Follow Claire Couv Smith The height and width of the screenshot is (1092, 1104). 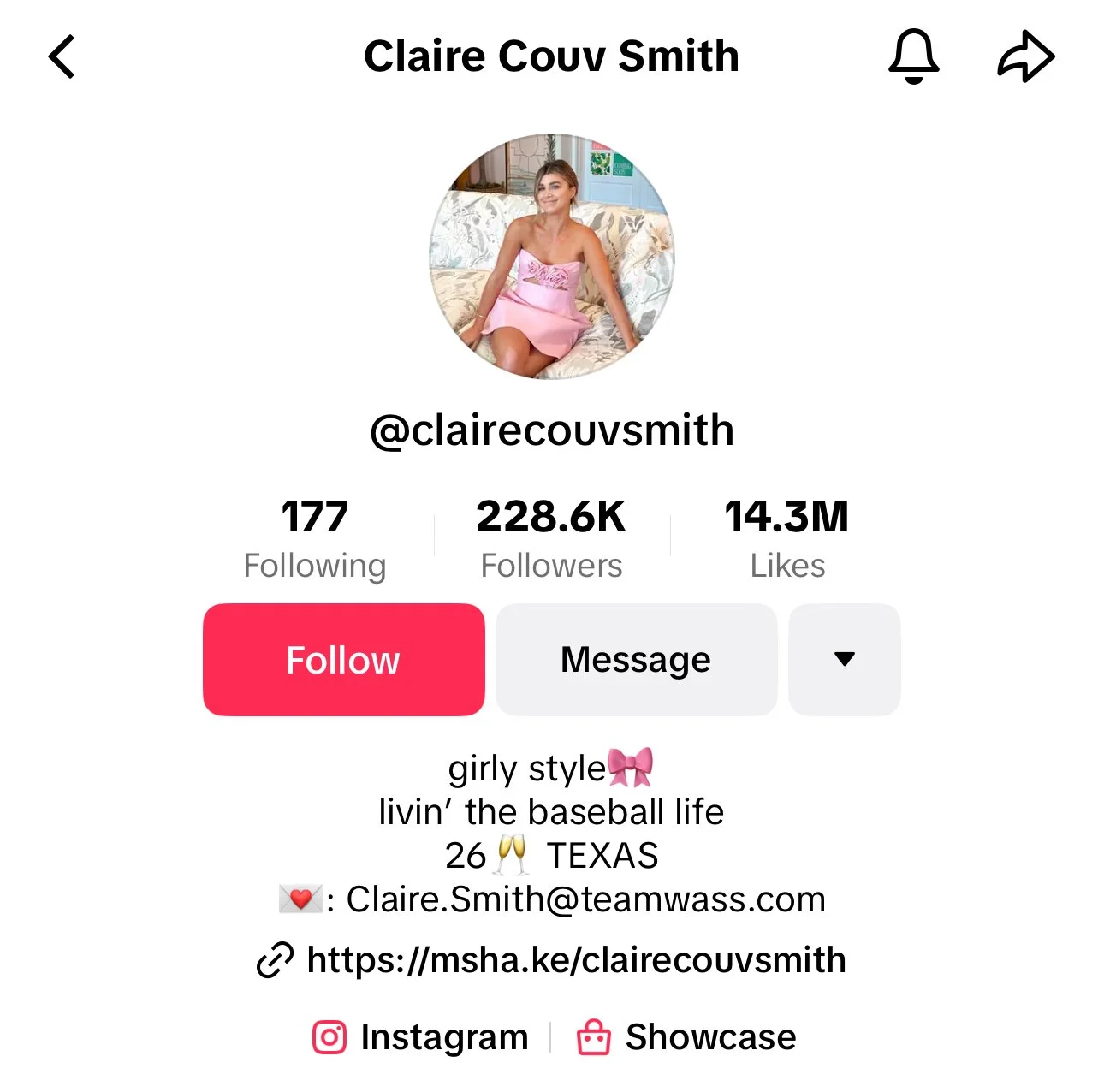[x=344, y=660]
